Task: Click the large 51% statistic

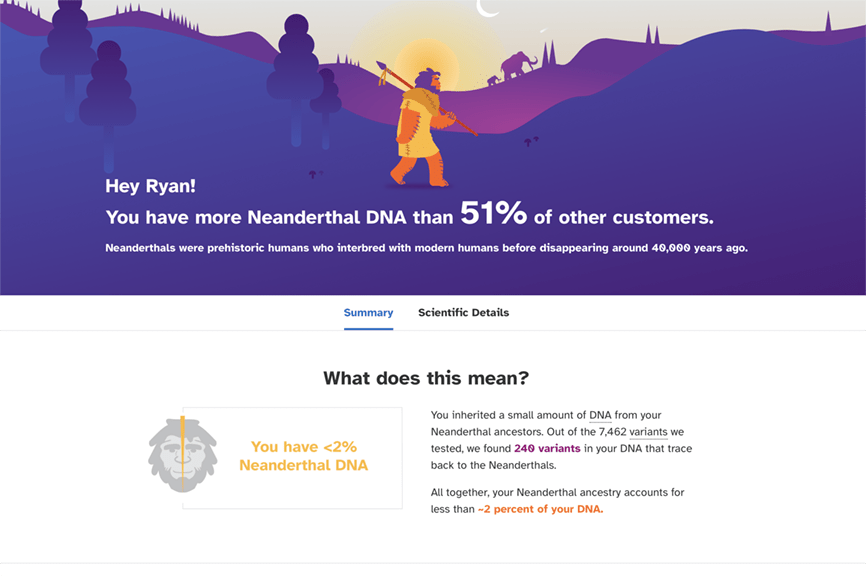Action: click(494, 212)
